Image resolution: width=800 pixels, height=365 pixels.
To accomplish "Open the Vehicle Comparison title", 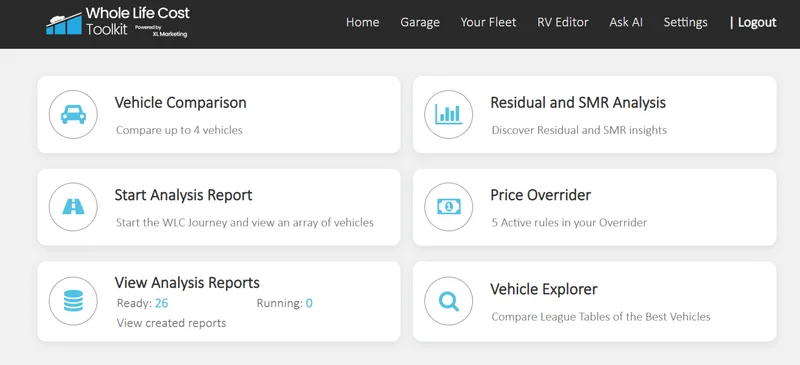I will (x=181, y=103).
